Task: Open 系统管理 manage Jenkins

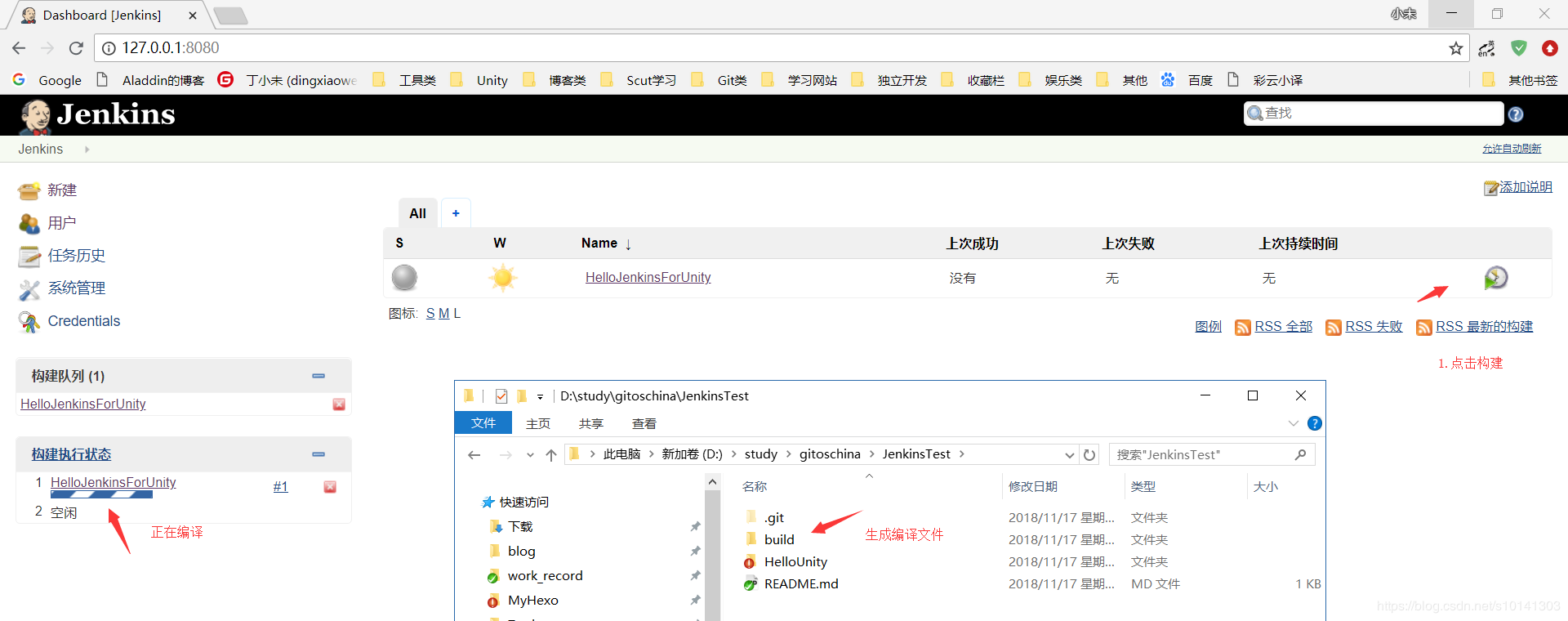Action: tap(76, 288)
